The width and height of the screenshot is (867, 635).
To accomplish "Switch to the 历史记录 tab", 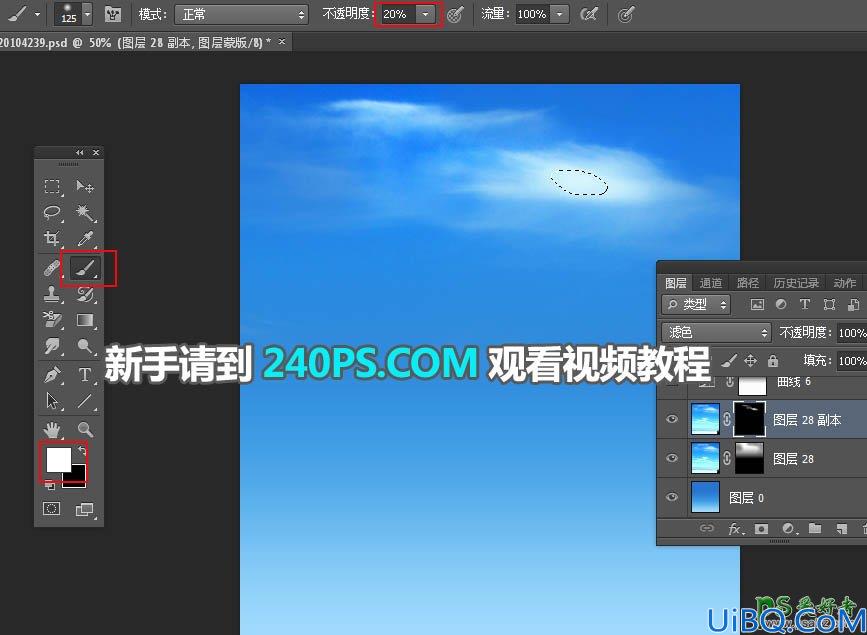I will [x=796, y=283].
